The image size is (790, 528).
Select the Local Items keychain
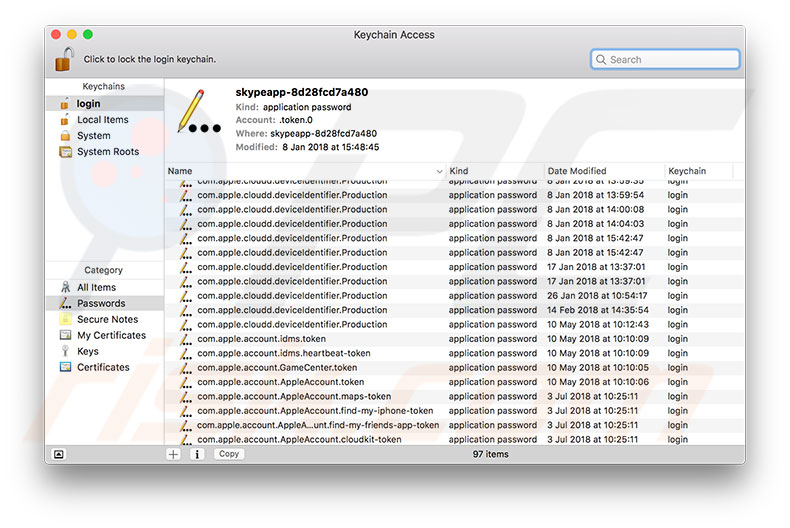tap(102, 120)
